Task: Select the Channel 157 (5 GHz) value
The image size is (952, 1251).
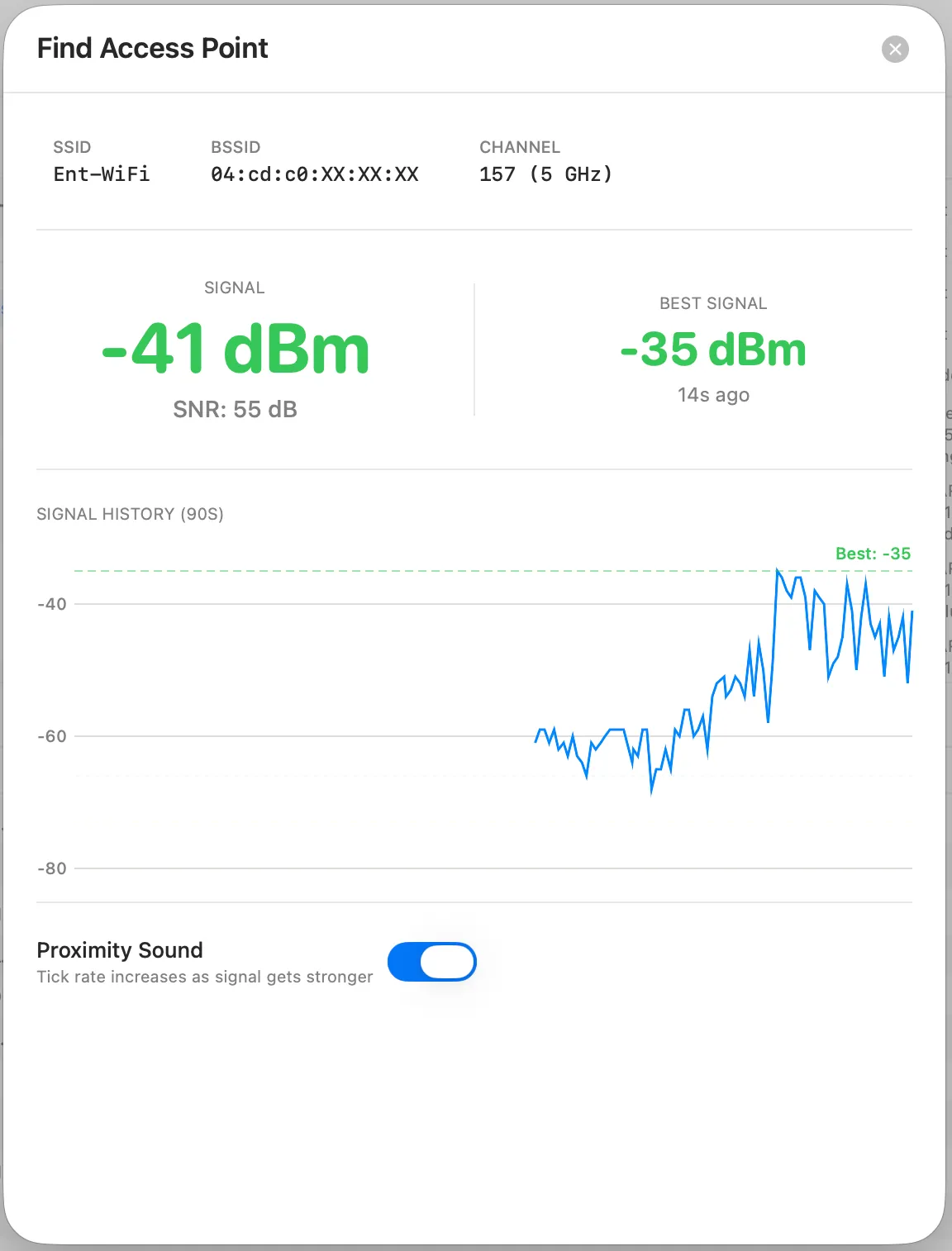Action: pyautogui.click(x=546, y=174)
